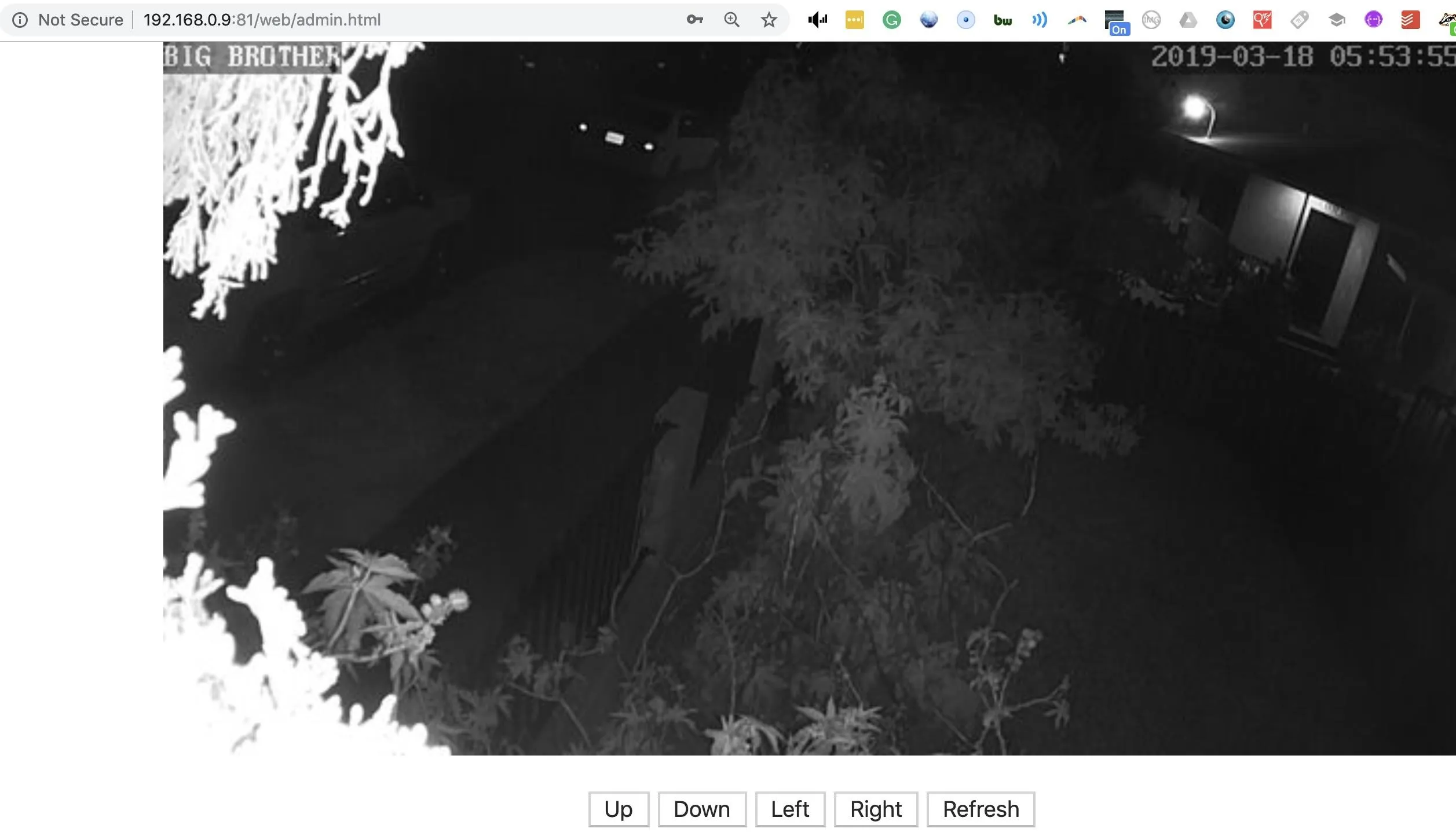Screen dimensions: 1456x832
Task: Click the grey crossed-out IMG extension icon
Action: (x=1151, y=20)
